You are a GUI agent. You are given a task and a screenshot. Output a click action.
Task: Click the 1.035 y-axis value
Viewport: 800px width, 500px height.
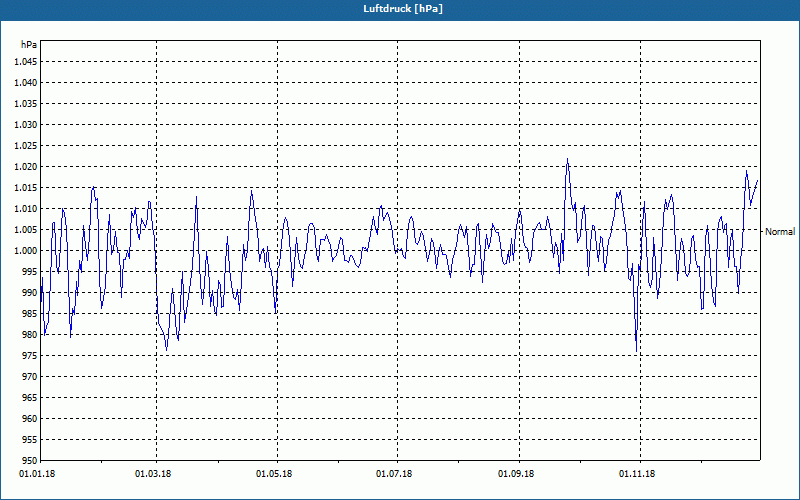(x=26, y=104)
